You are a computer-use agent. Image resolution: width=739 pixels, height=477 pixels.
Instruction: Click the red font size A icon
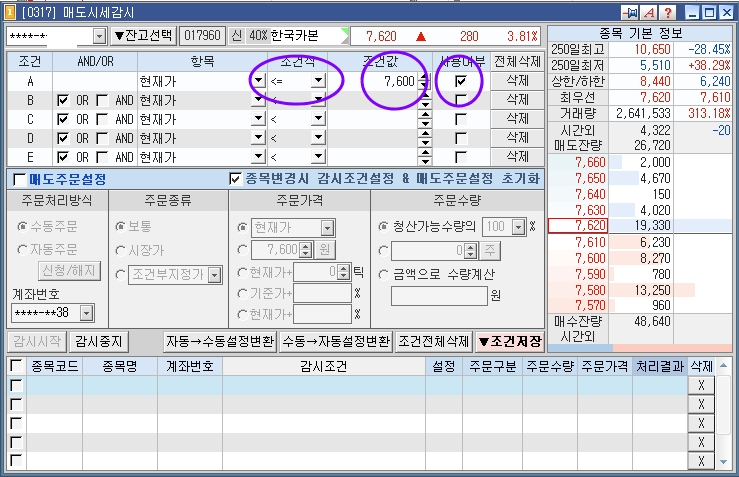point(649,12)
